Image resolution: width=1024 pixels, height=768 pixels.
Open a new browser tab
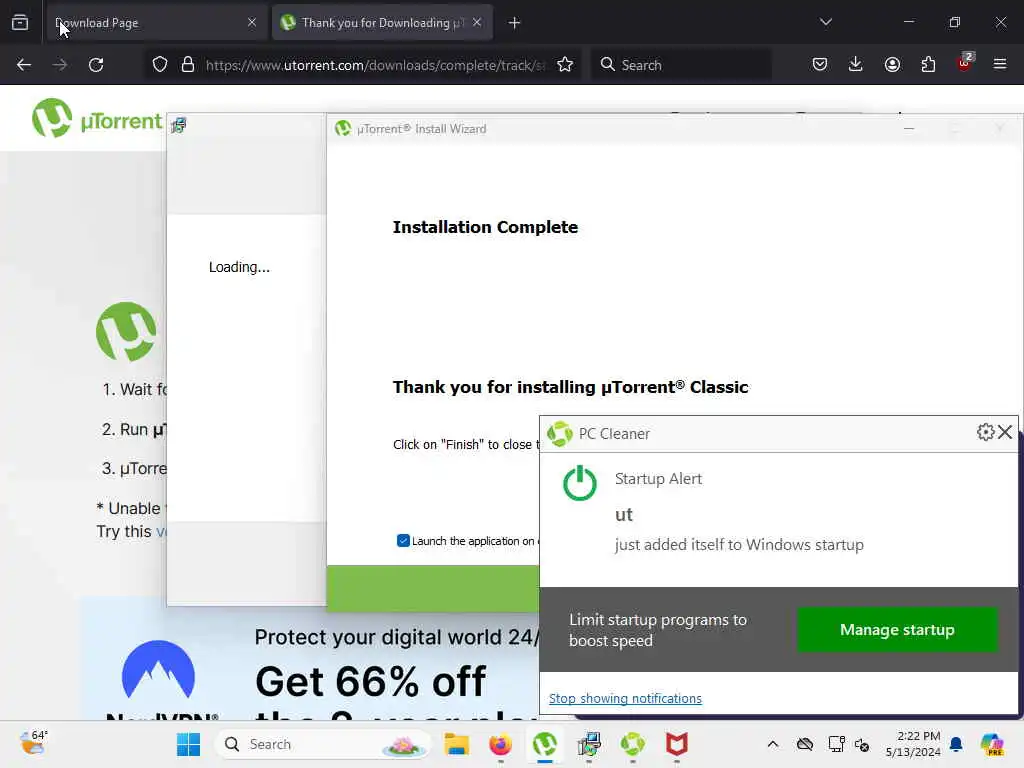pyautogui.click(x=515, y=23)
